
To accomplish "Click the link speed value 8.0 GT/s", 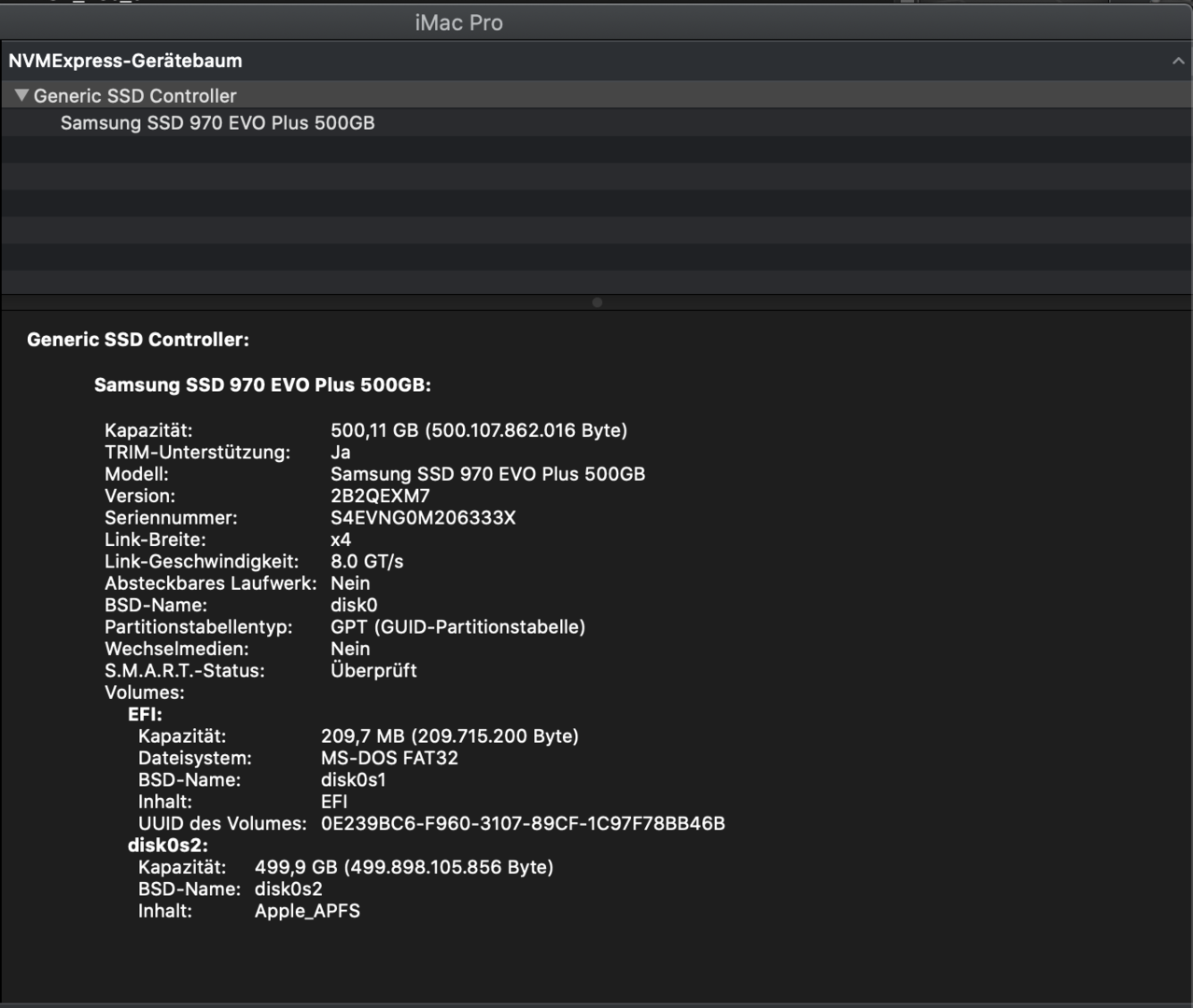I will click(x=367, y=562).
